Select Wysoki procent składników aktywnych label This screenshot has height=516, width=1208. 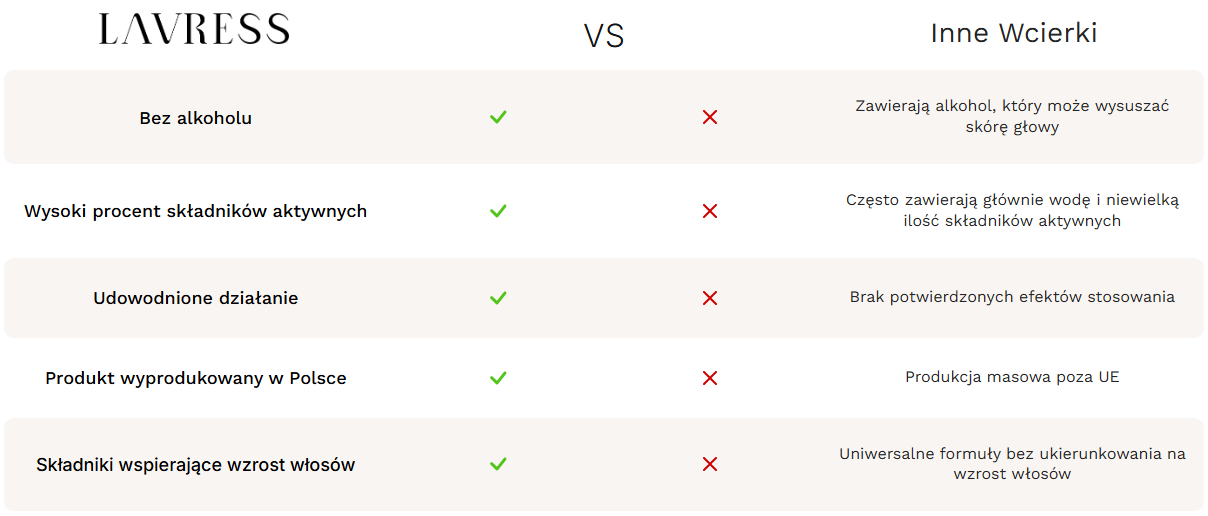coord(195,212)
